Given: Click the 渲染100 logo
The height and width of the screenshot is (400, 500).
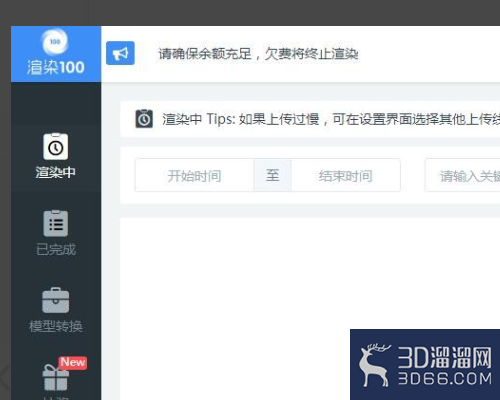Looking at the screenshot, I should point(55,53).
